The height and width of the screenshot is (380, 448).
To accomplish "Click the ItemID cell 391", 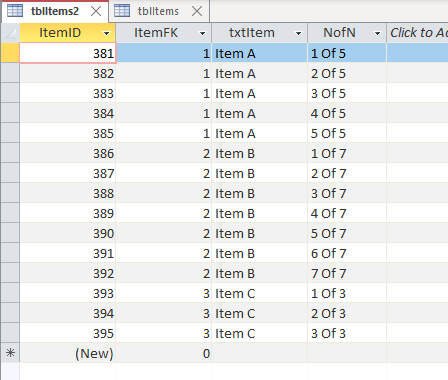I will (x=68, y=253).
